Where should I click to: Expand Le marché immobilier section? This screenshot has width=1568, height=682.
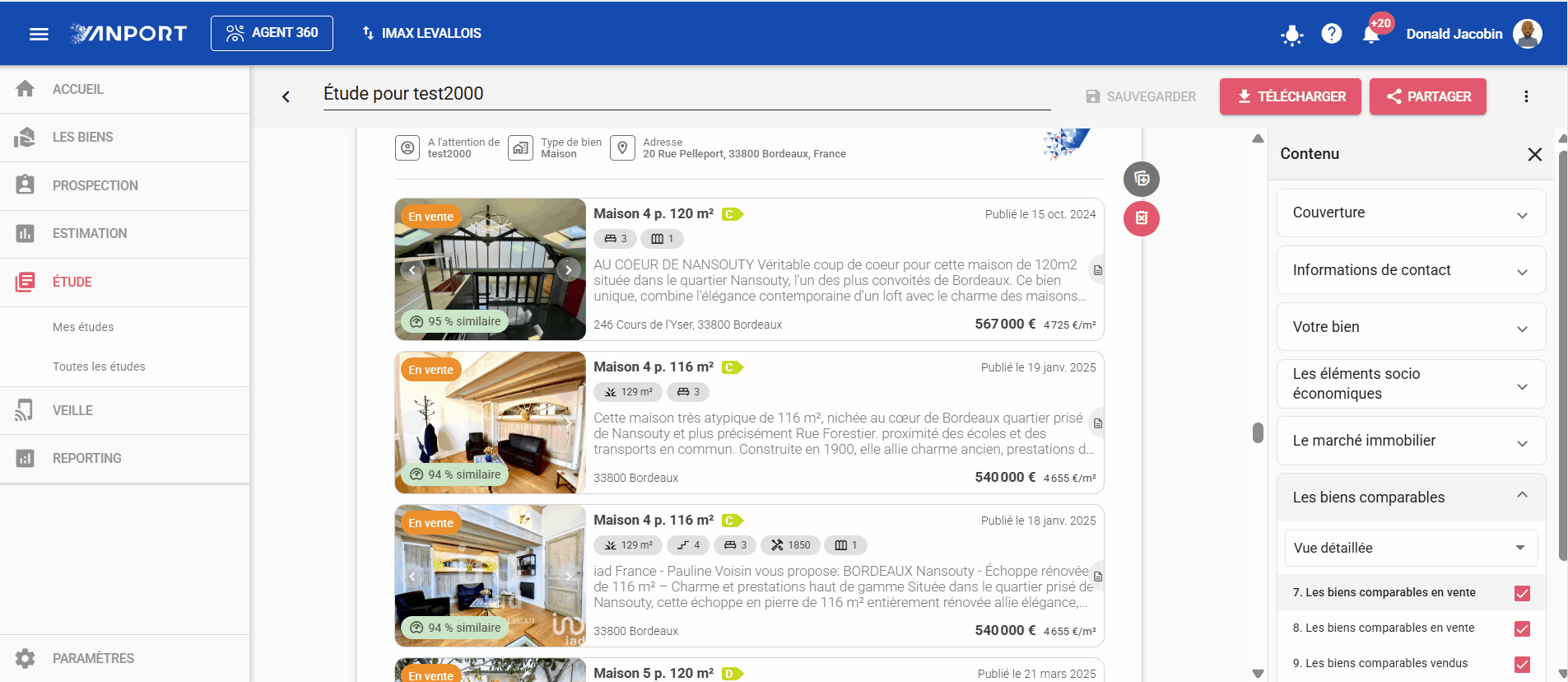[1411, 441]
